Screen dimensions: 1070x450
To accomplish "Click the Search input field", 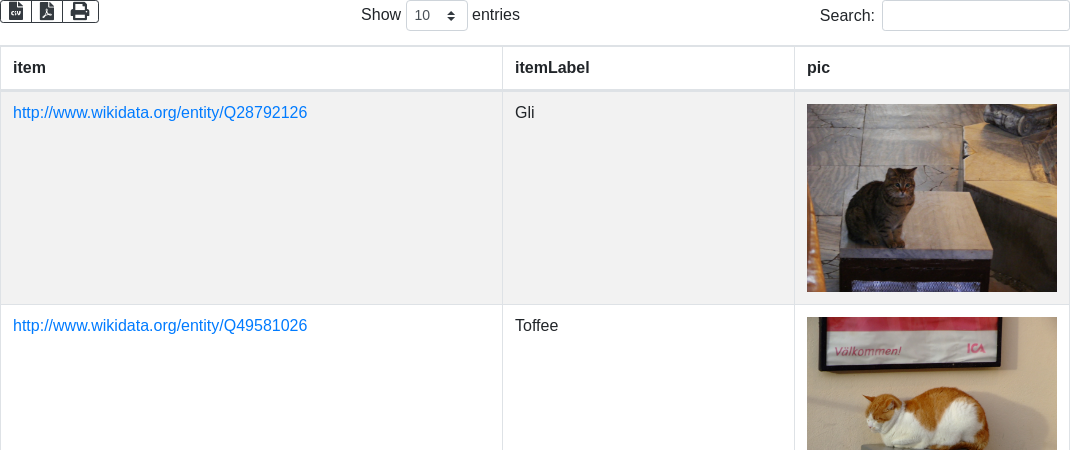I will (975, 16).
